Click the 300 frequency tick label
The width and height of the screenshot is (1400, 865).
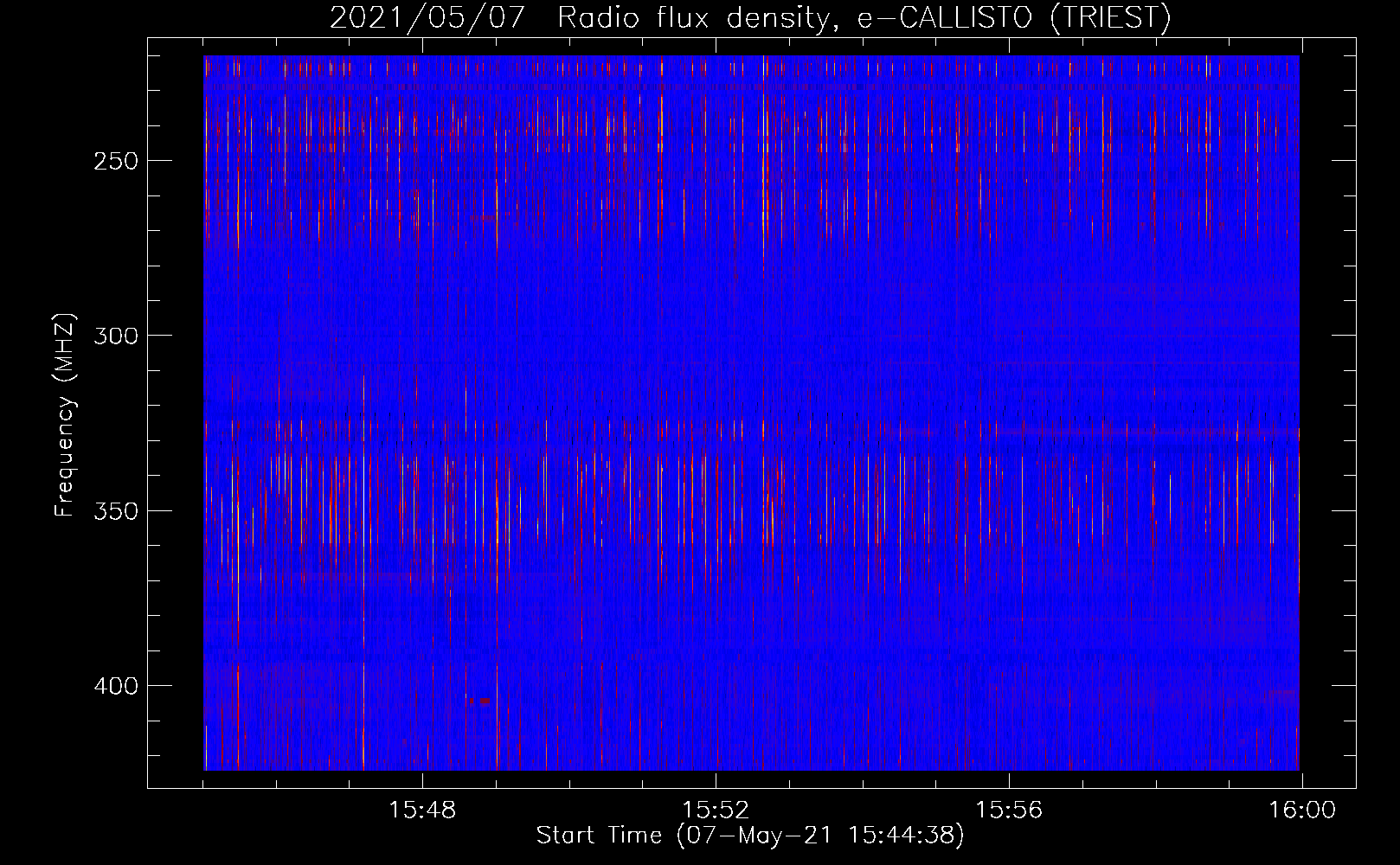(115, 336)
